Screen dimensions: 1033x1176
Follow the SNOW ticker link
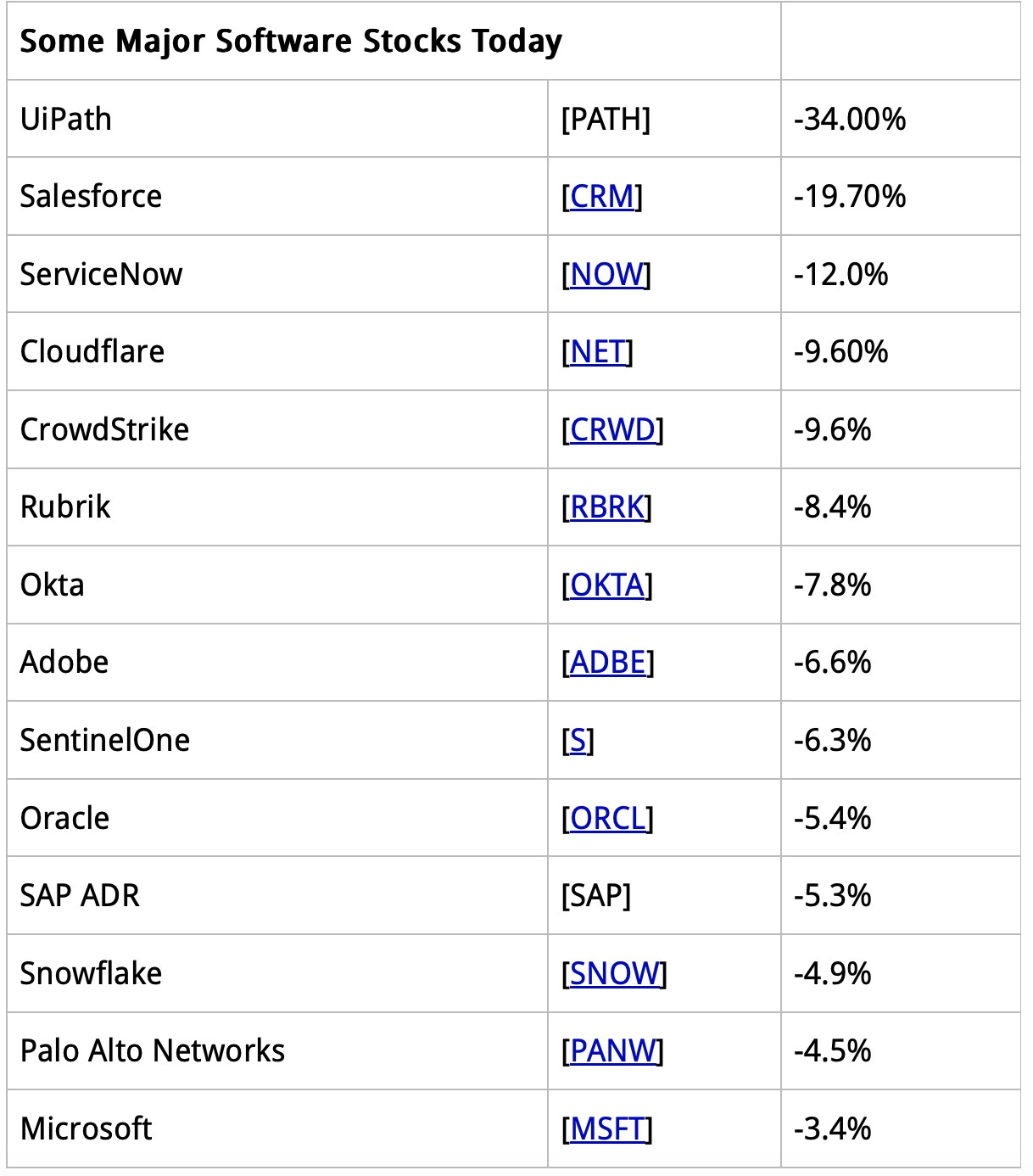(614, 974)
